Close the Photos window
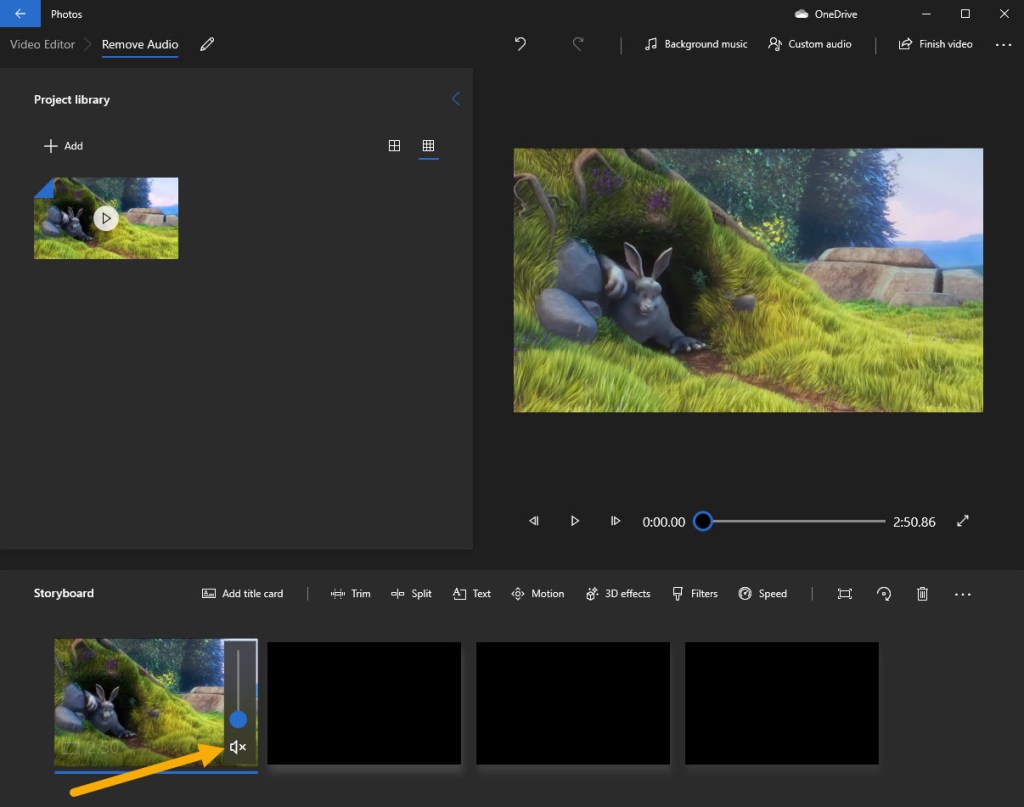This screenshot has height=807, width=1024. pyautogui.click(x=1004, y=14)
